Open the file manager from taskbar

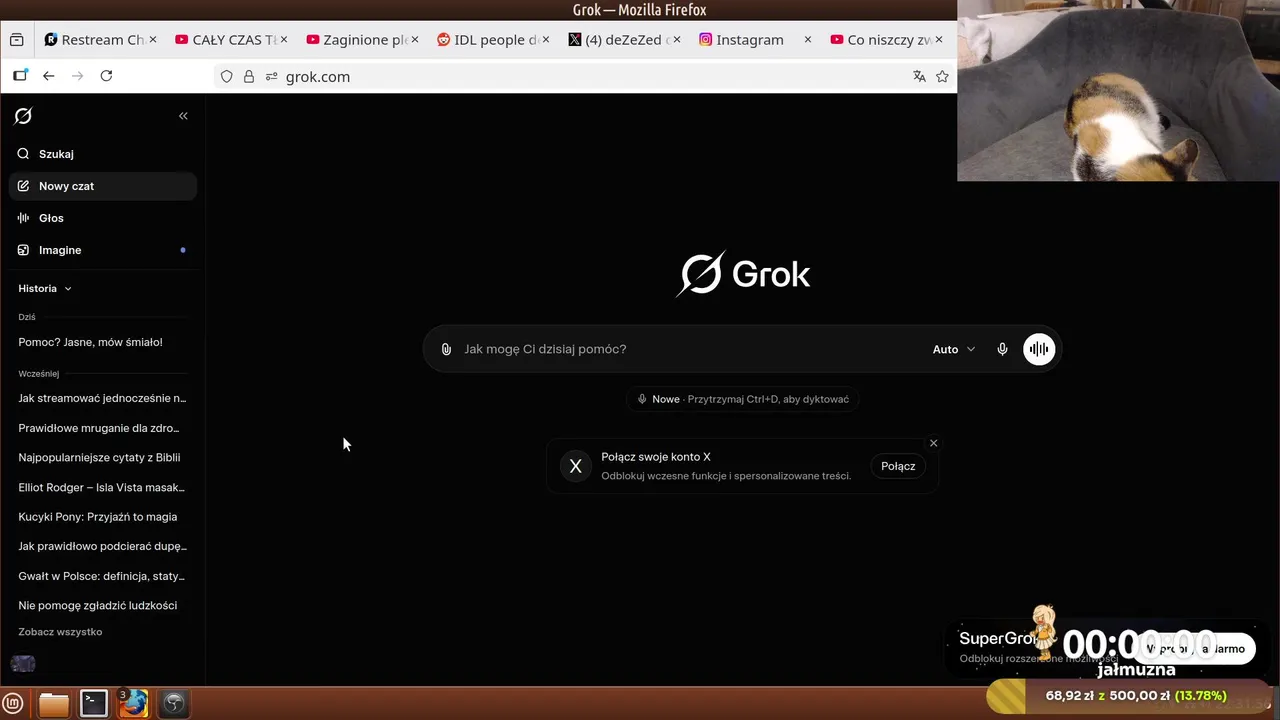54,704
